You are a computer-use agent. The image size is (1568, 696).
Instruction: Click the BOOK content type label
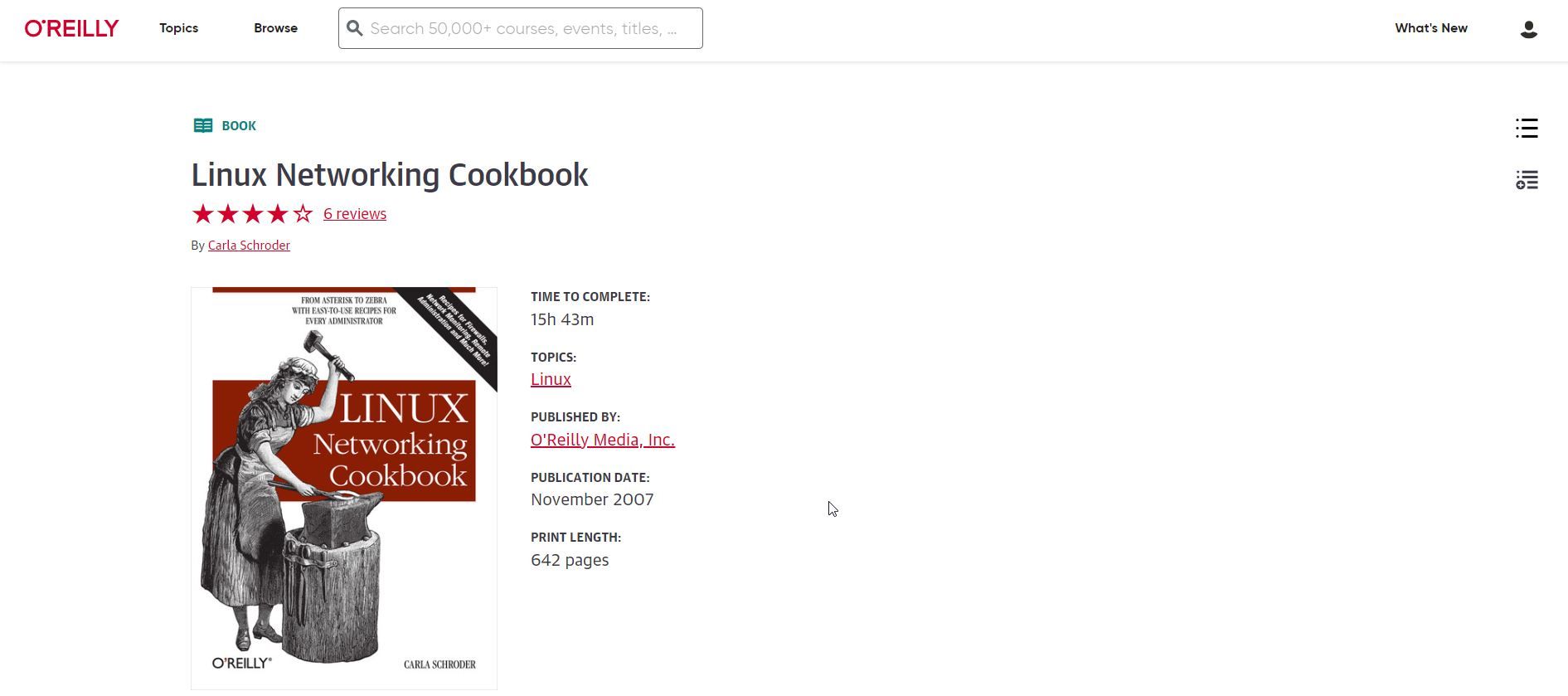(239, 126)
